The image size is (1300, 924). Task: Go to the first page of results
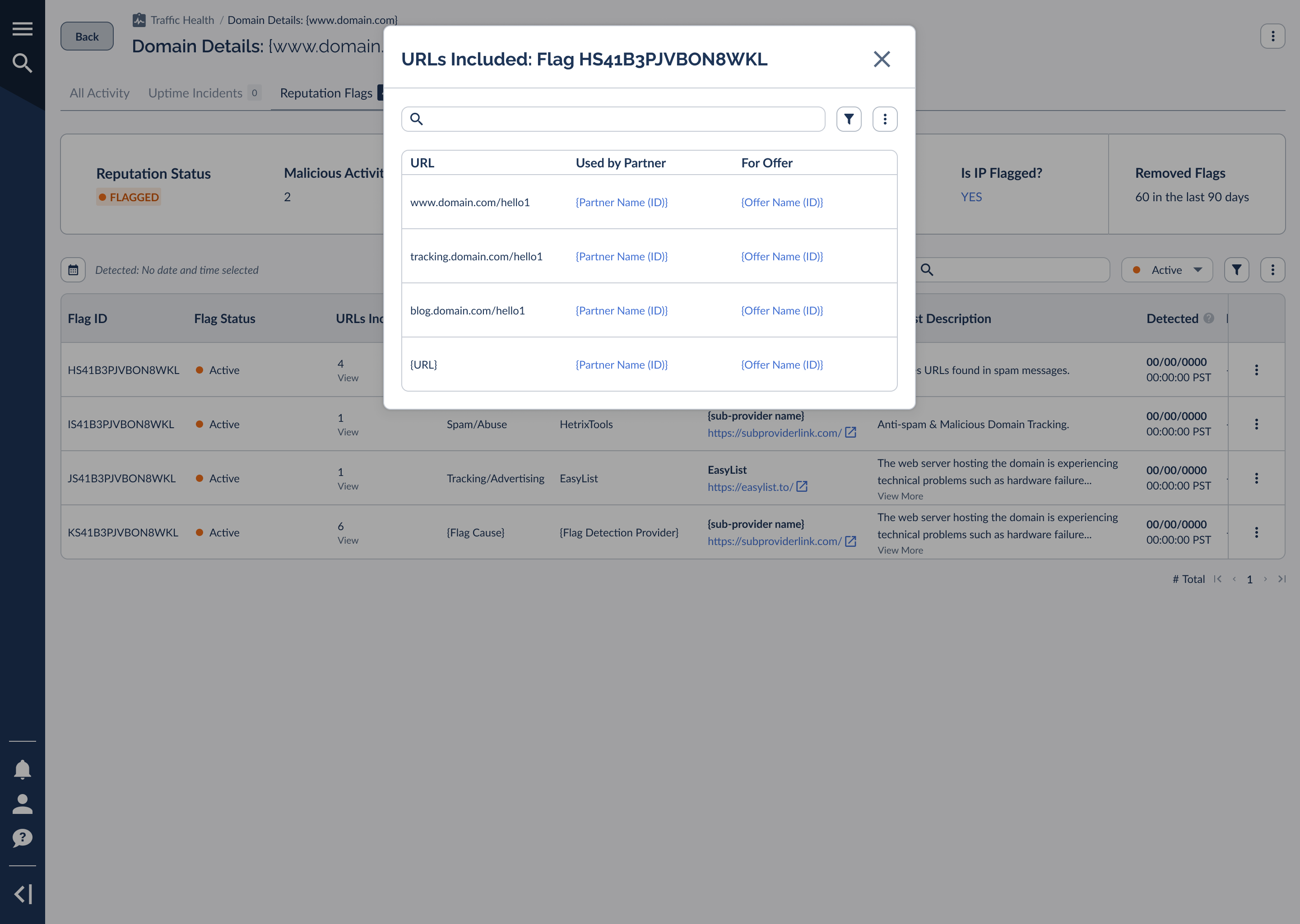tap(1217, 579)
